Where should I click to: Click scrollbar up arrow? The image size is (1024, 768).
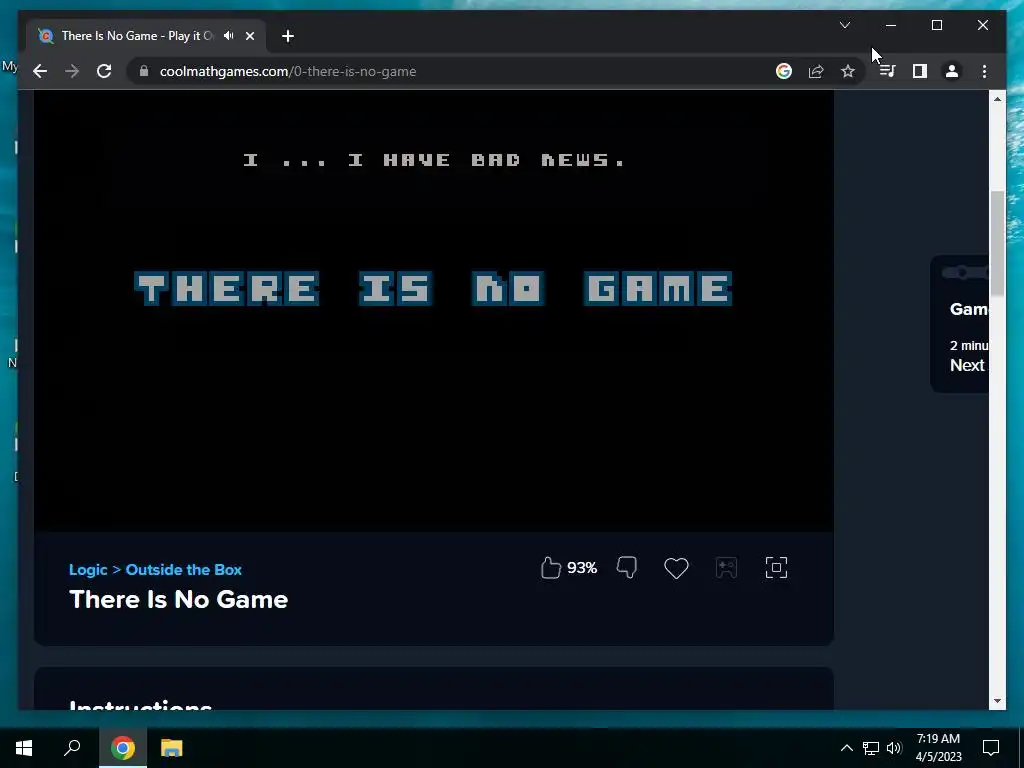[x=997, y=99]
